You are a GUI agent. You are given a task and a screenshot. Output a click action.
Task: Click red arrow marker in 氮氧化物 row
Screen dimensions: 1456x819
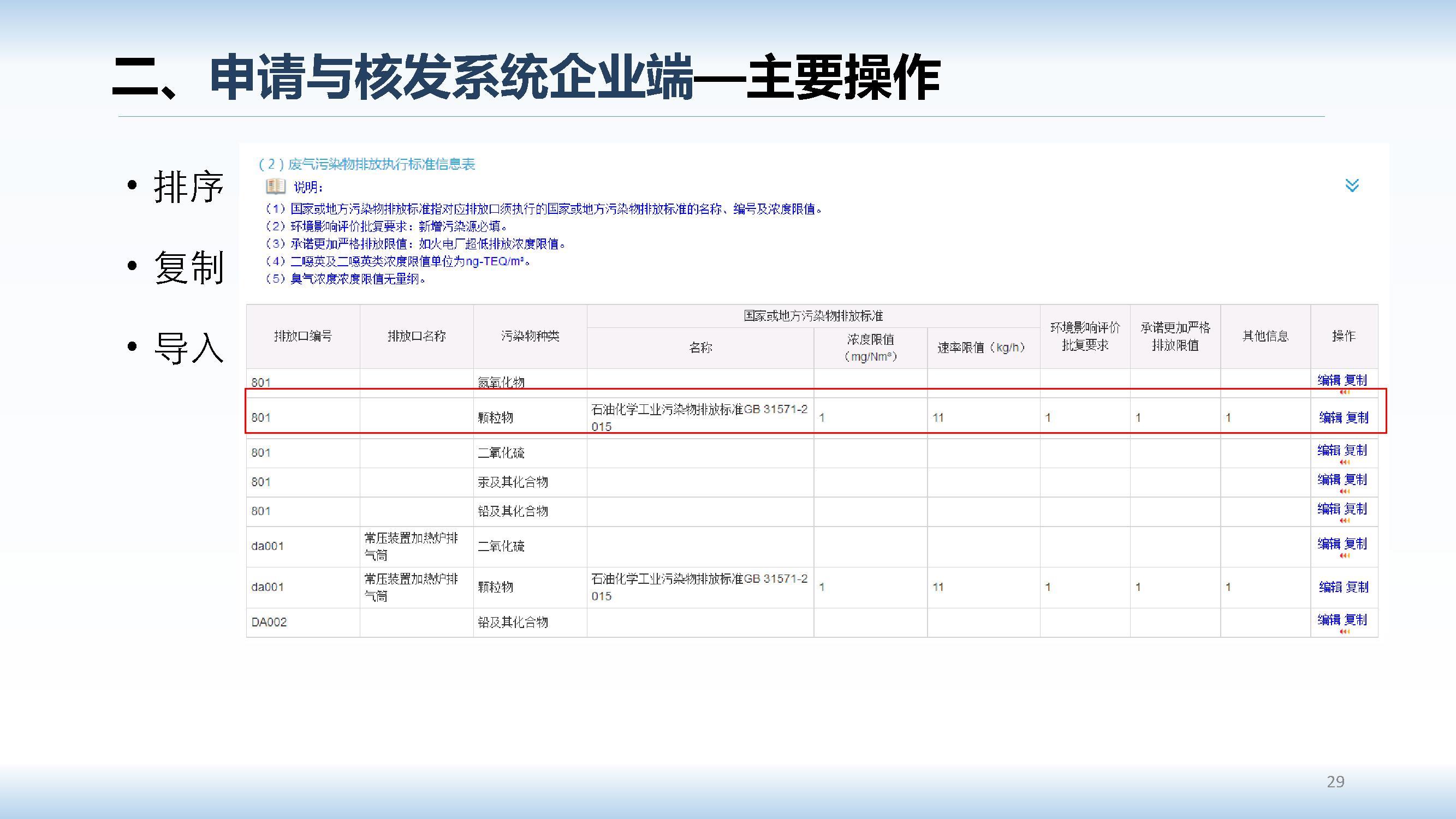click(x=1345, y=392)
